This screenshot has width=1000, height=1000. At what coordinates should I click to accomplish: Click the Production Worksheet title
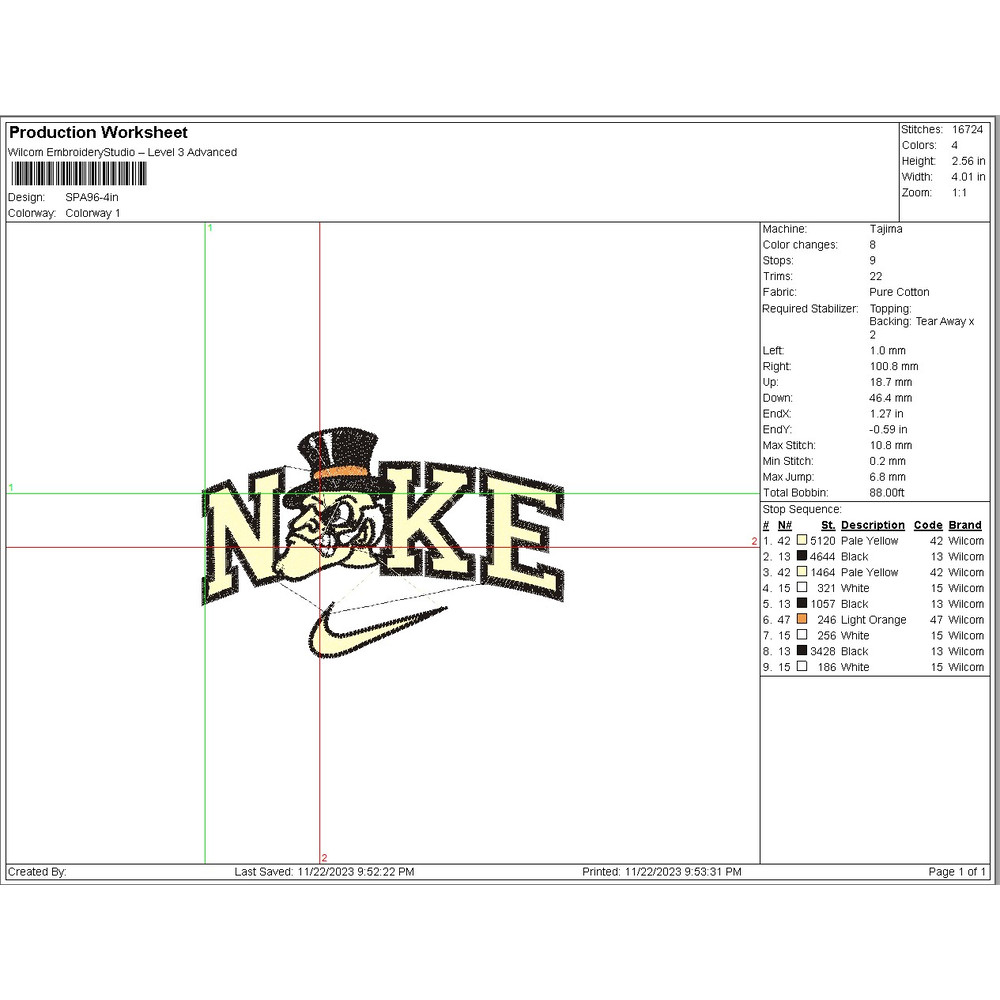98,133
